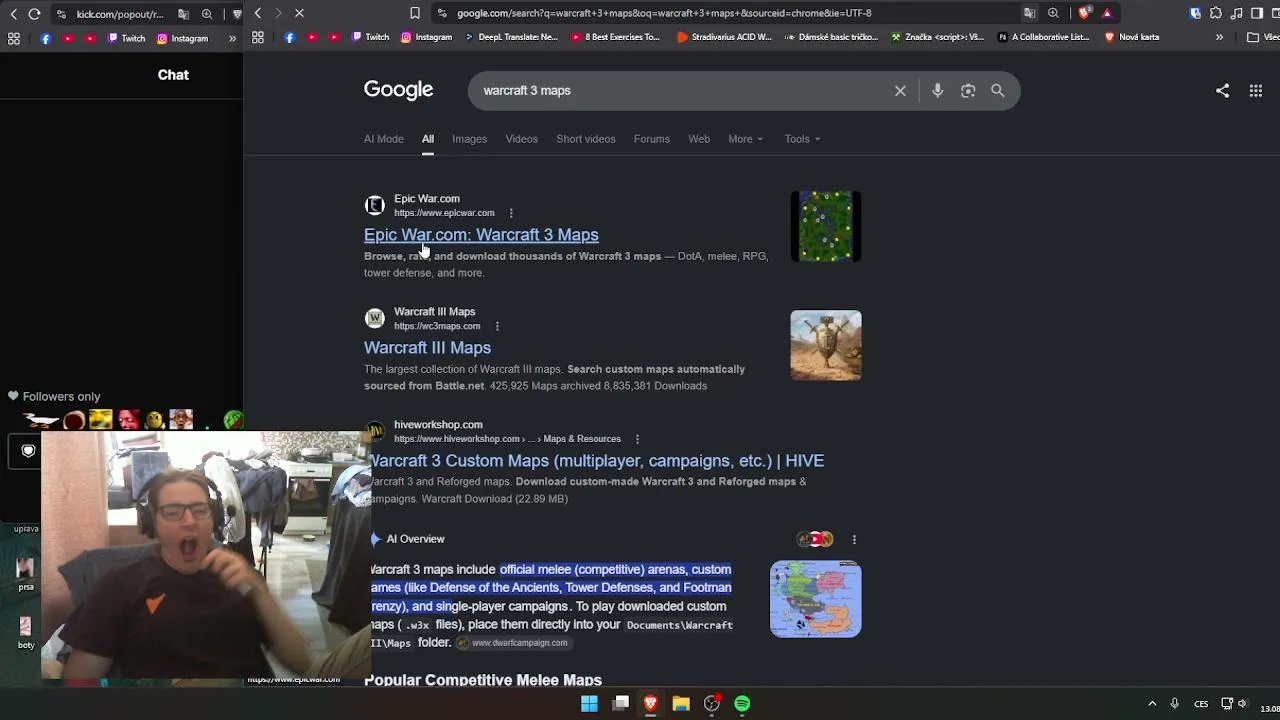The height and width of the screenshot is (720, 1280).
Task: Click the CES language indicator
Action: tap(1202, 704)
